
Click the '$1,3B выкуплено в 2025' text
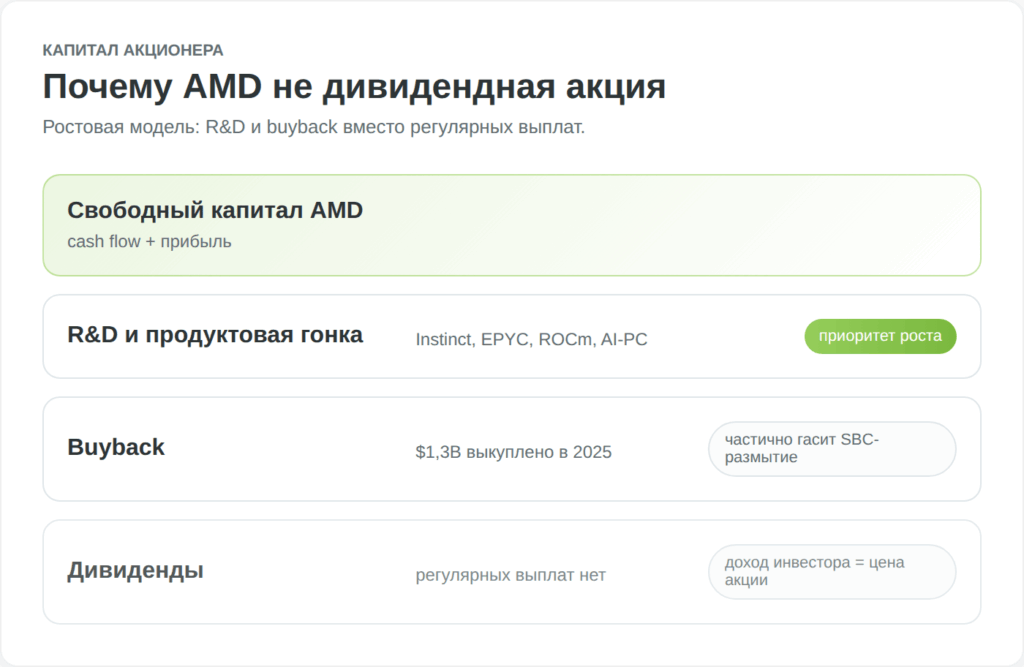pyautogui.click(x=513, y=452)
